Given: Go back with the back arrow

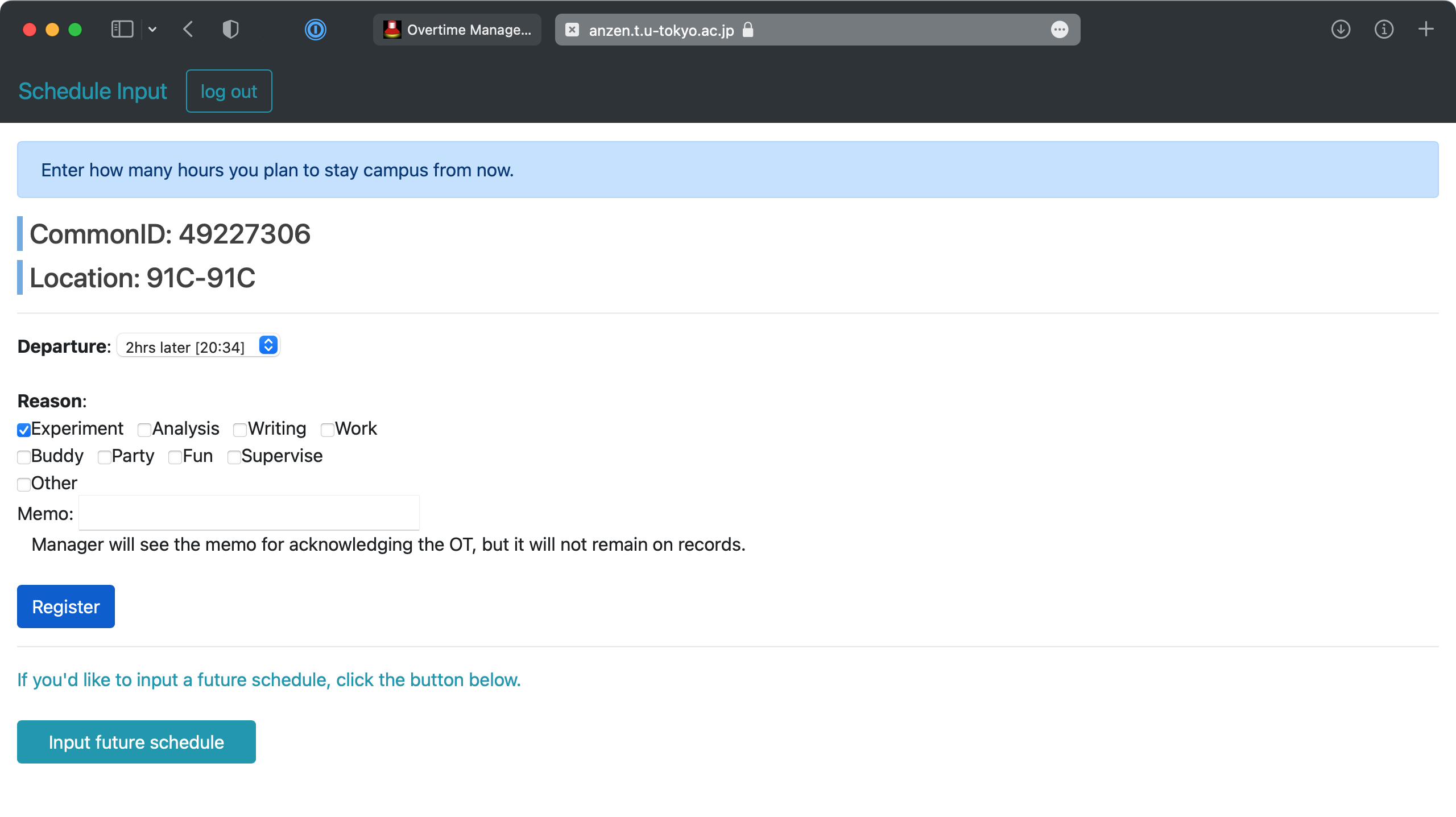Looking at the screenshot, I should (x=189, y=30).
